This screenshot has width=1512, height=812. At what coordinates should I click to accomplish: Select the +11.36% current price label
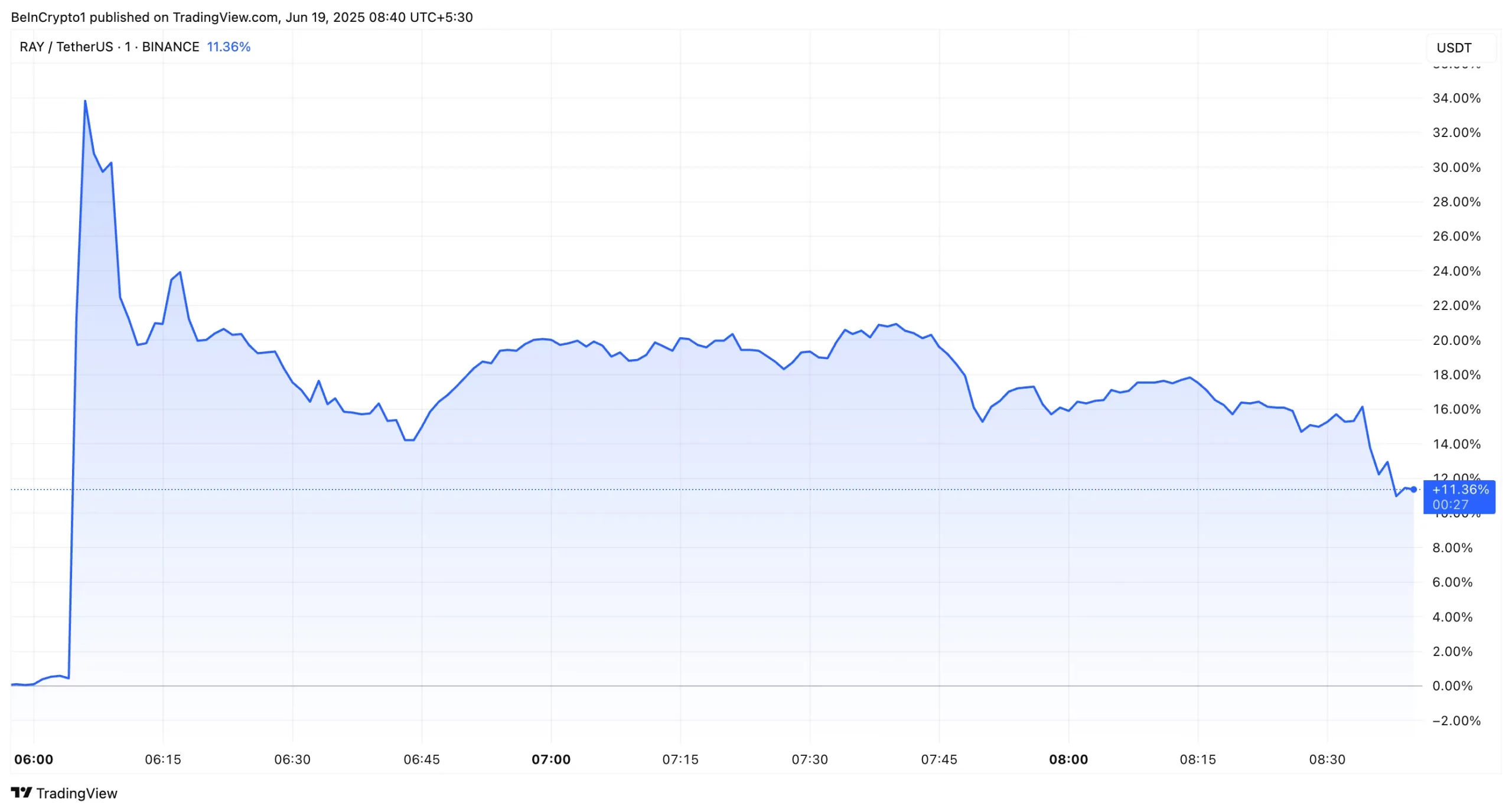[x=1460, y=490]
